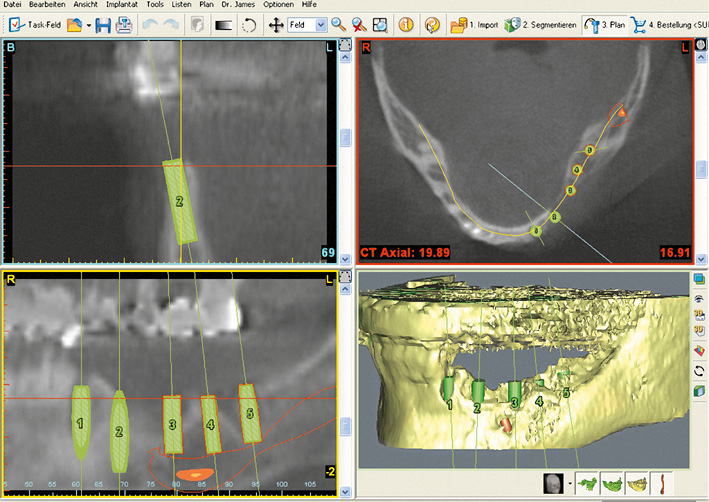Expand the open-folder dropdown arrow

[89, 23]
